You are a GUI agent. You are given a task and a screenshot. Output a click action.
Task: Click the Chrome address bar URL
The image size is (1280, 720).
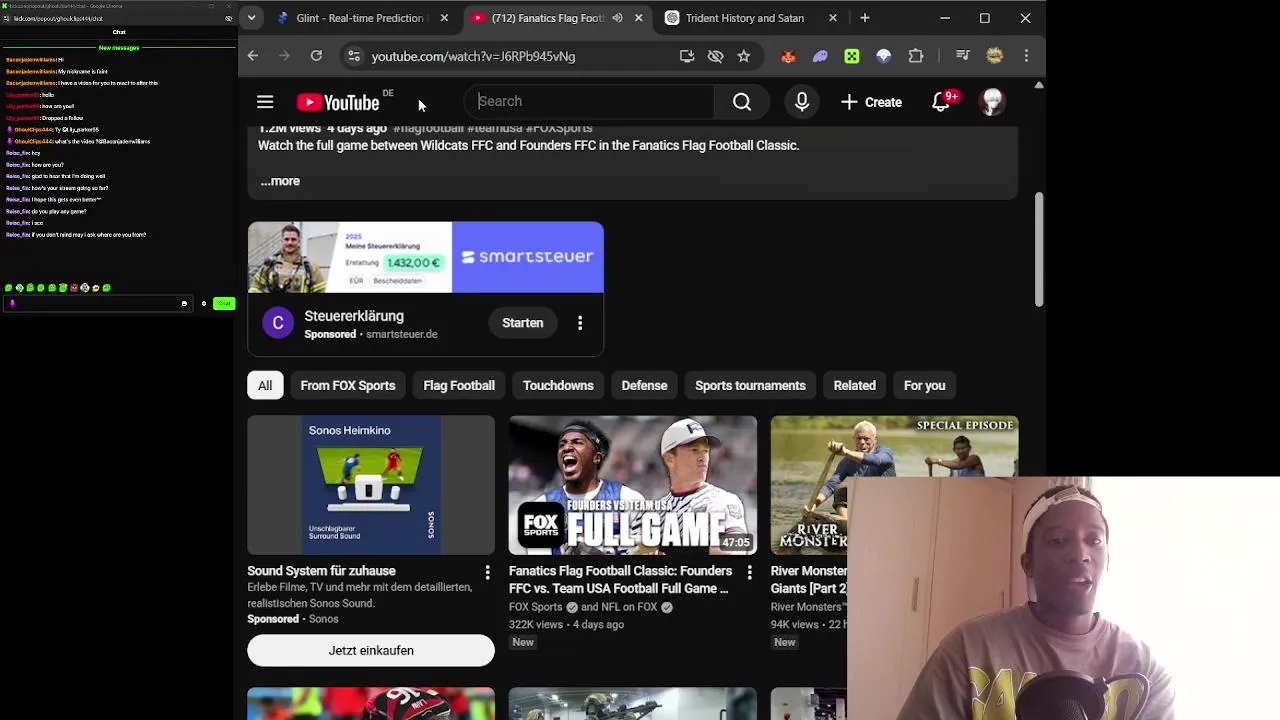click(473, 56)
